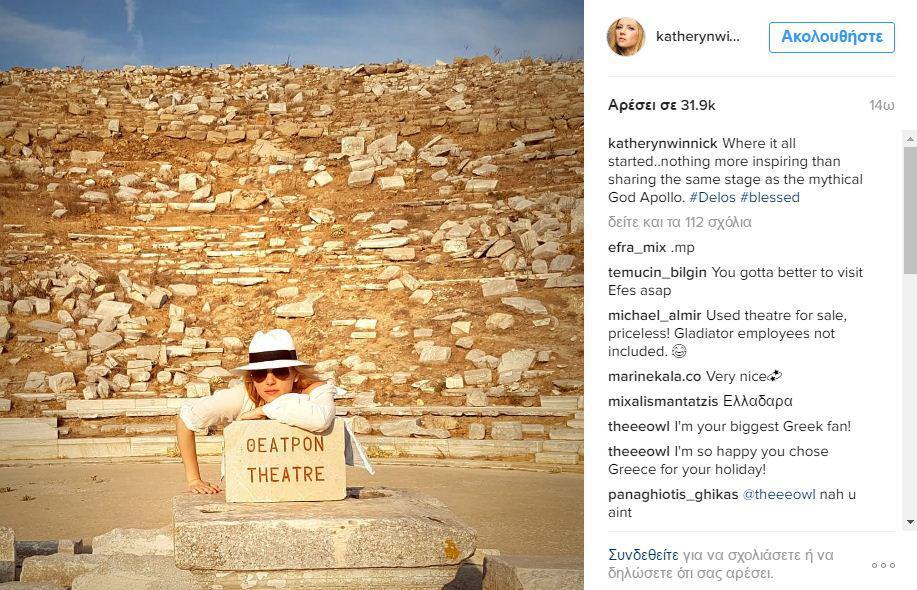This screenshot has height=590, width=917.
Task: Click the @theeeowl mention link
Action: click(778, 495)
